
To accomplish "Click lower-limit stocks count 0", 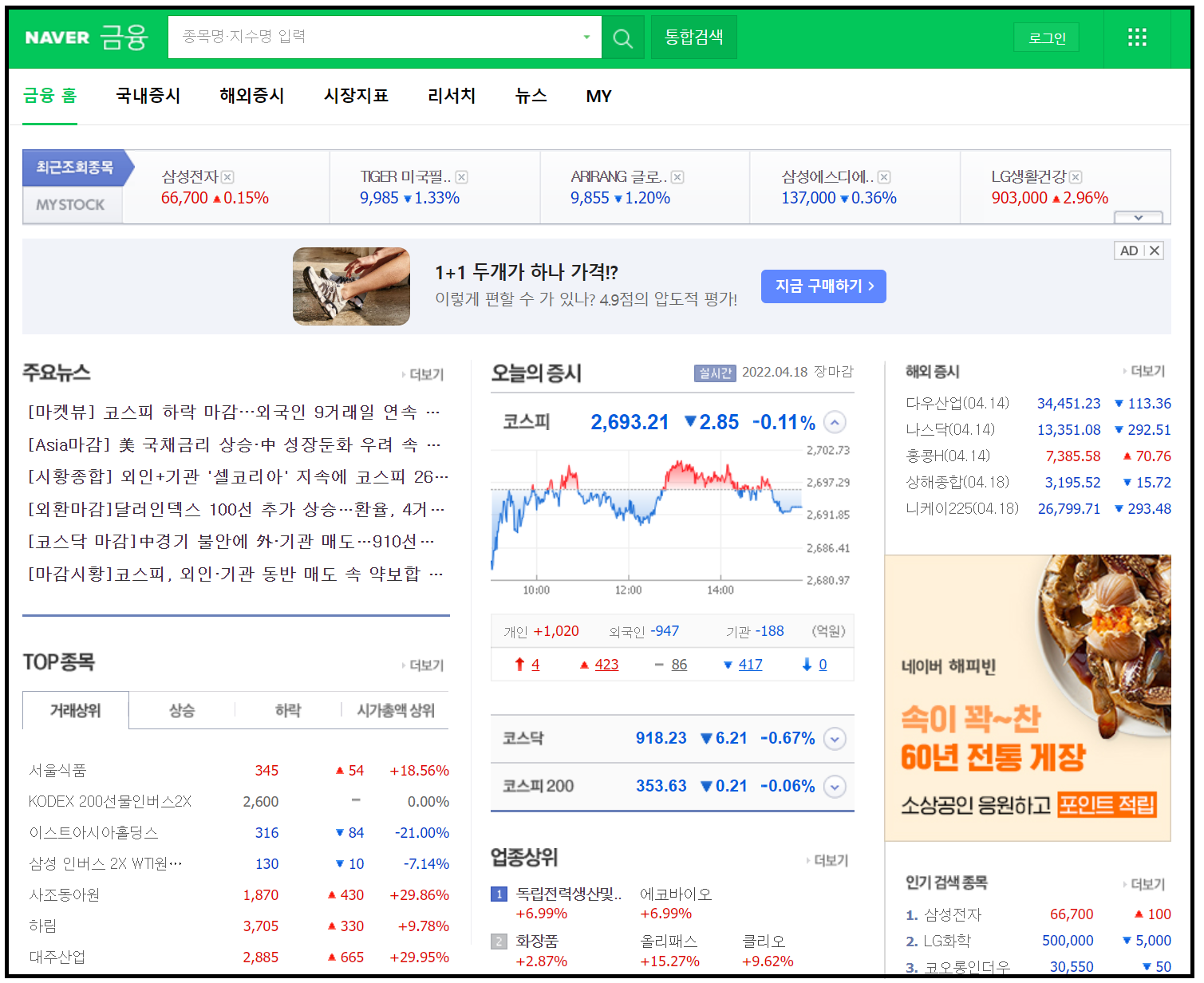I will point(823,665).
